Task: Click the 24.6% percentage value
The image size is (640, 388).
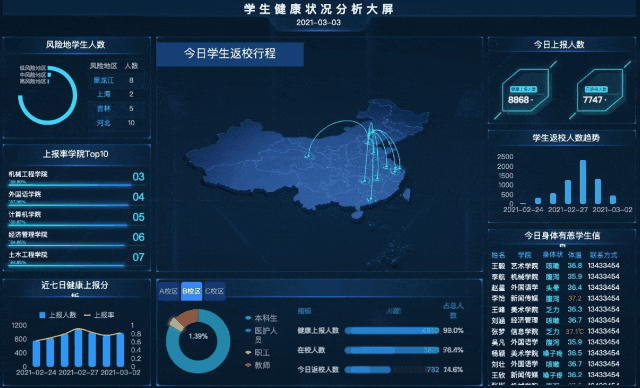Action: [x=453, y=370]
